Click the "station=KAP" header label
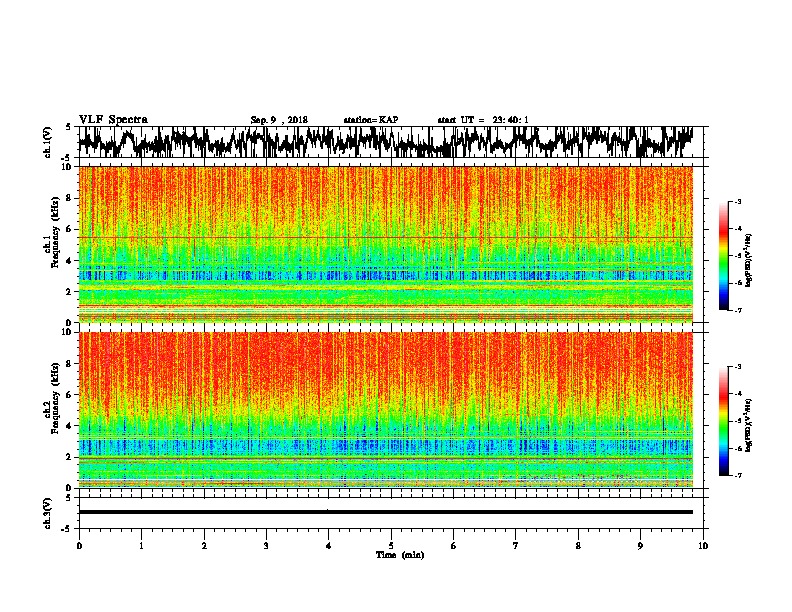792x612 pixels. click(x=371, y=120)
